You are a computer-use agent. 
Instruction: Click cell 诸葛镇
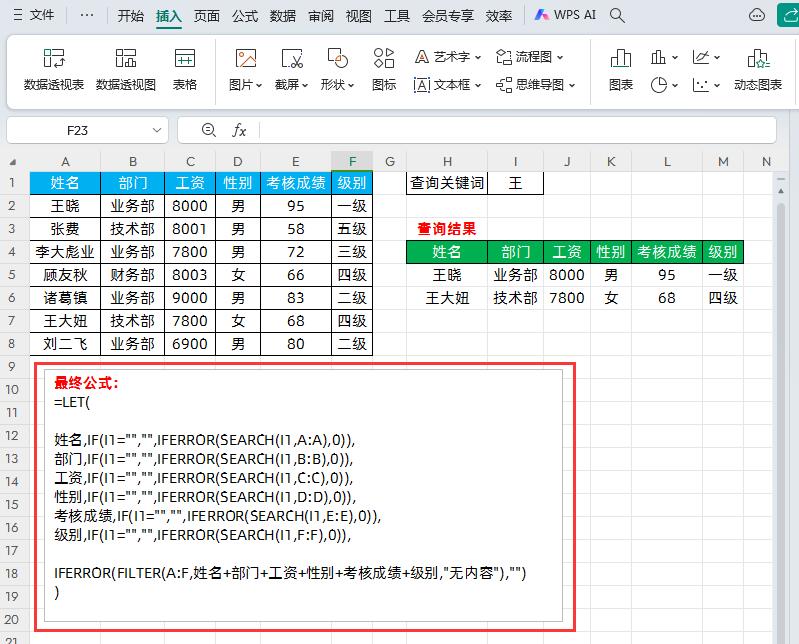pos(65,298)
